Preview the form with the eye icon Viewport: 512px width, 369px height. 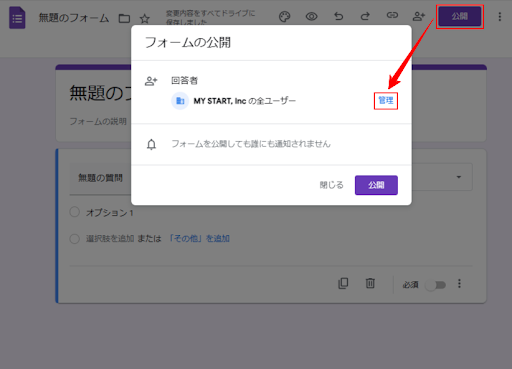coord(312,16)
